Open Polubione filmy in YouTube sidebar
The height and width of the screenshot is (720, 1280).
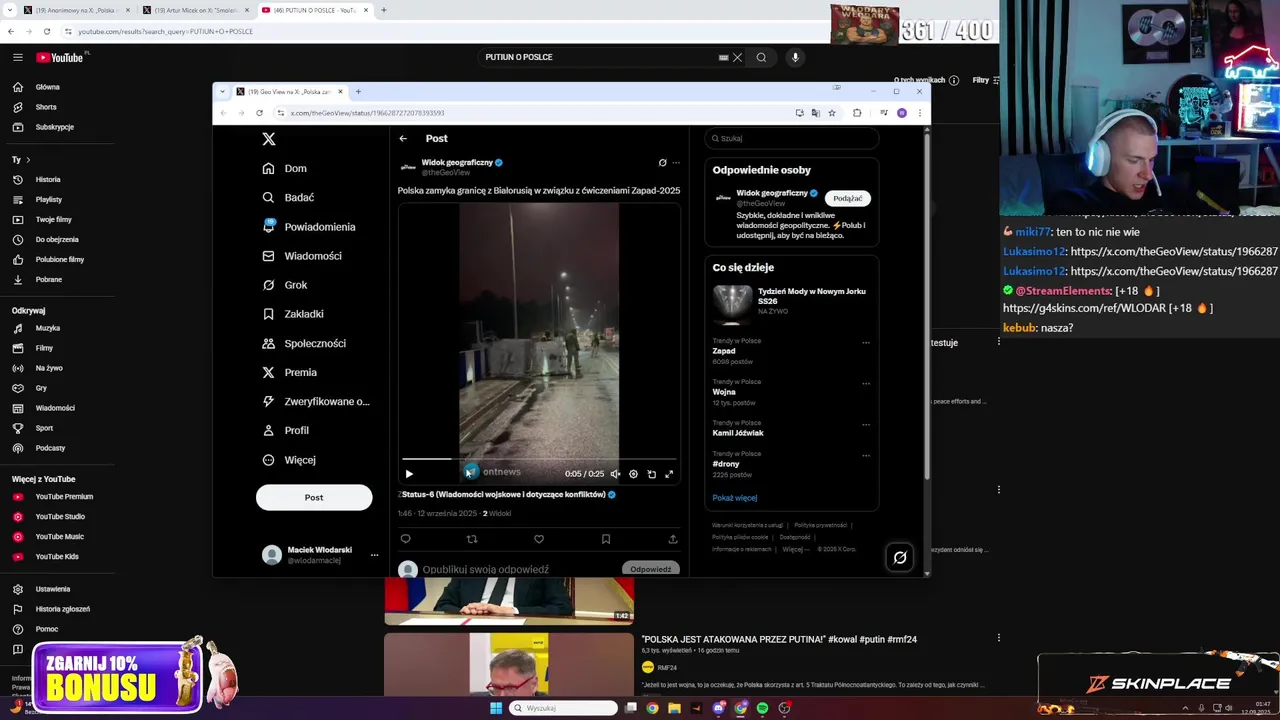coord(48,259)
